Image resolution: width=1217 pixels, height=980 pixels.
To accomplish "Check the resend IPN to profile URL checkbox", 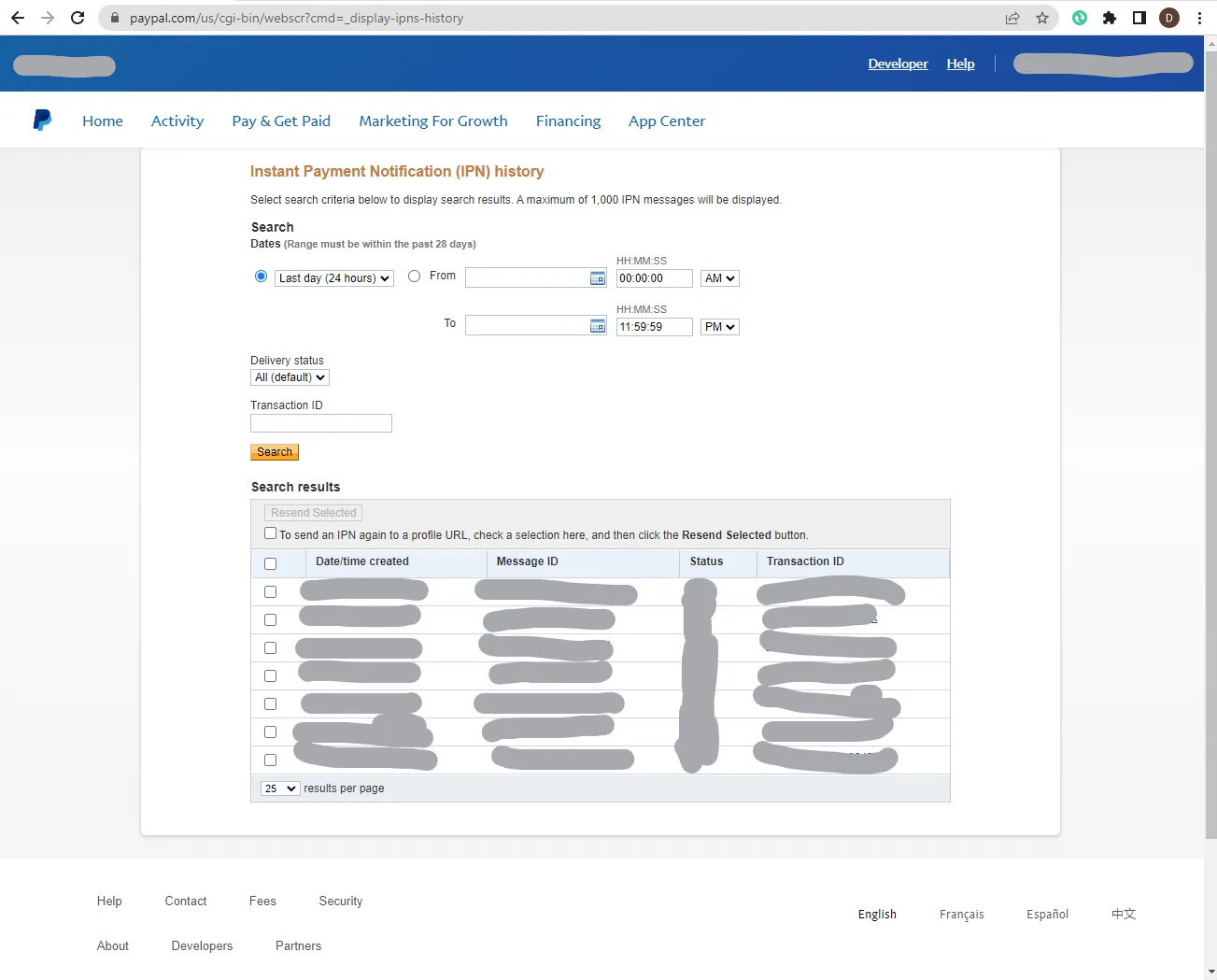I will pos(270,533).
